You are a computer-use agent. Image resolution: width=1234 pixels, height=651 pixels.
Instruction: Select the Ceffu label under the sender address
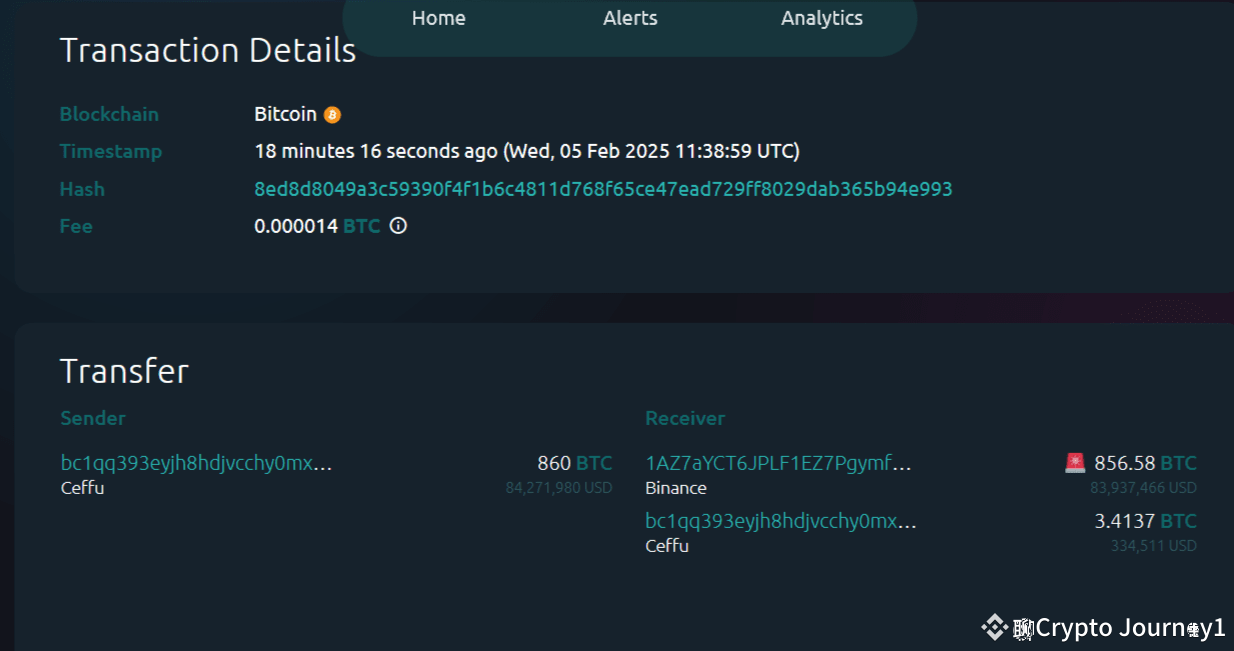(82, 487)
